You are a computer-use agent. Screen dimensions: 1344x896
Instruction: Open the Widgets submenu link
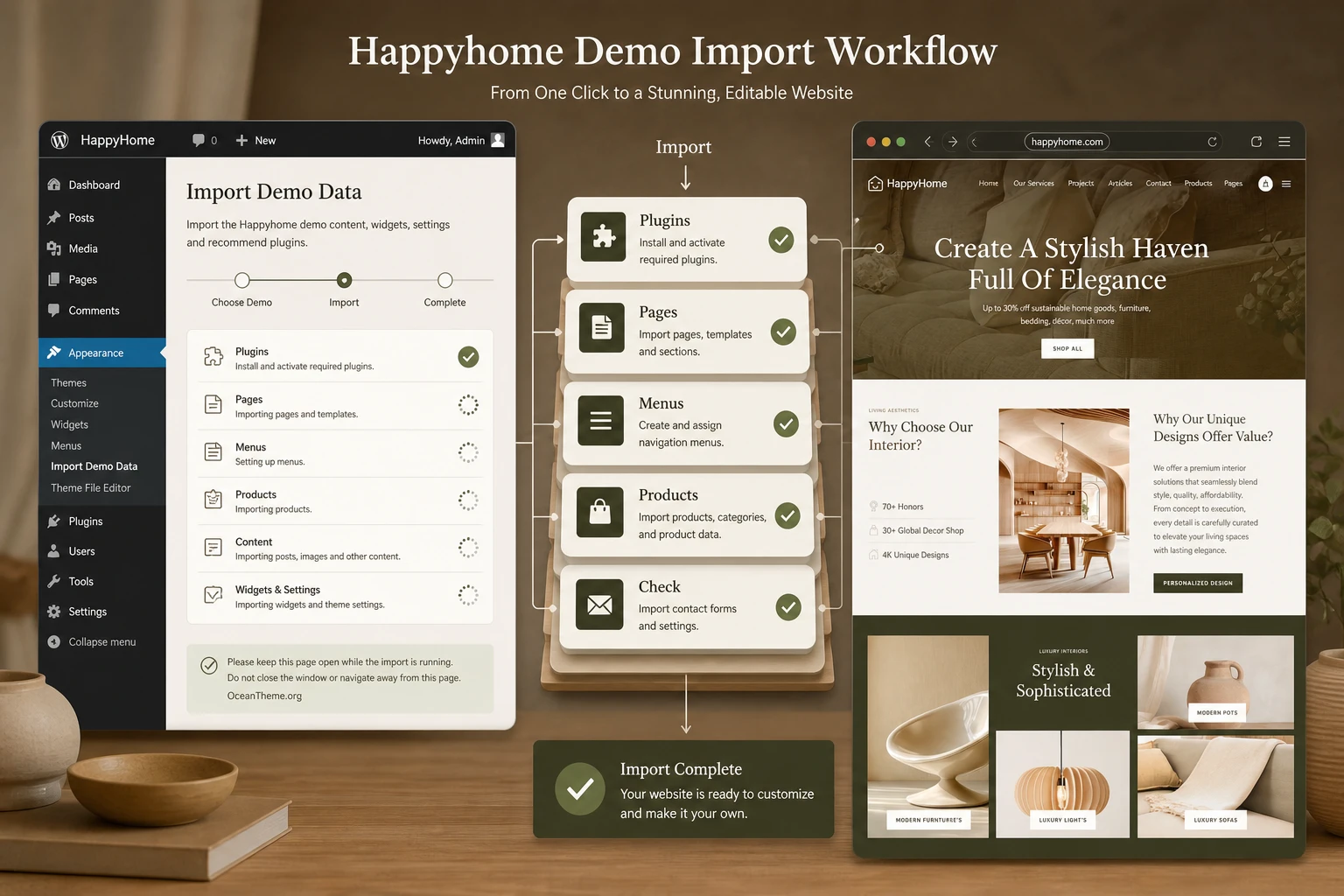pyautogui.click(x=69, y=424)
